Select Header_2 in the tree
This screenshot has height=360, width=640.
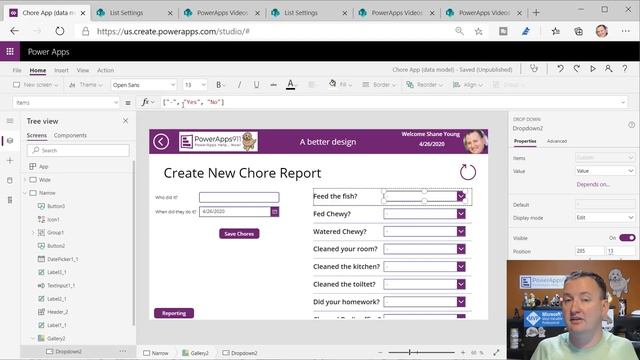click(x=58, y=312)
